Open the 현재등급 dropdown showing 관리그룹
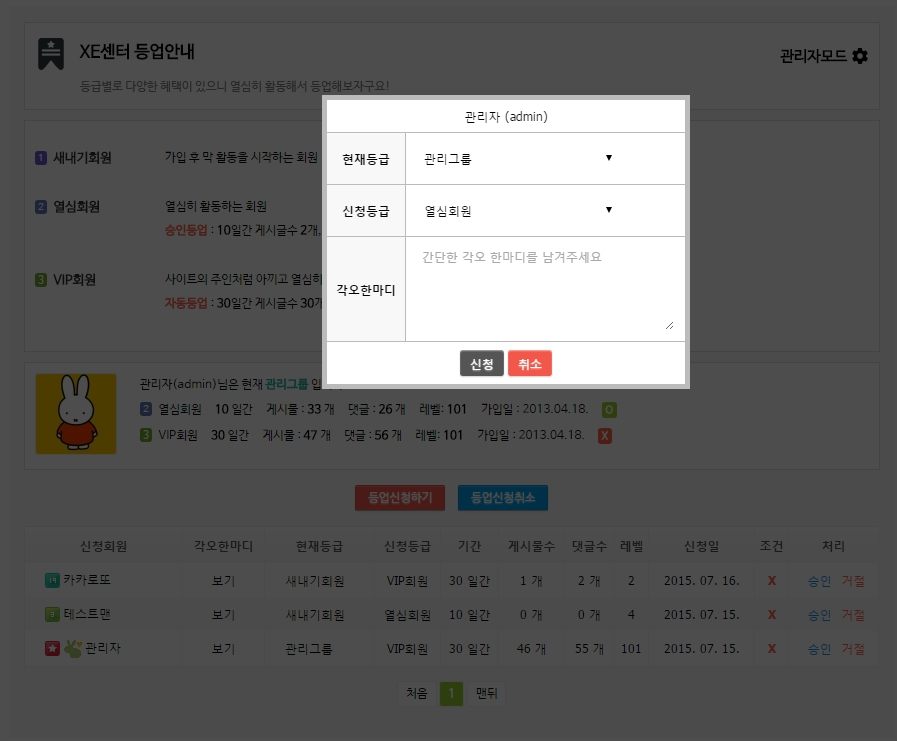 [x=518, y=158]
